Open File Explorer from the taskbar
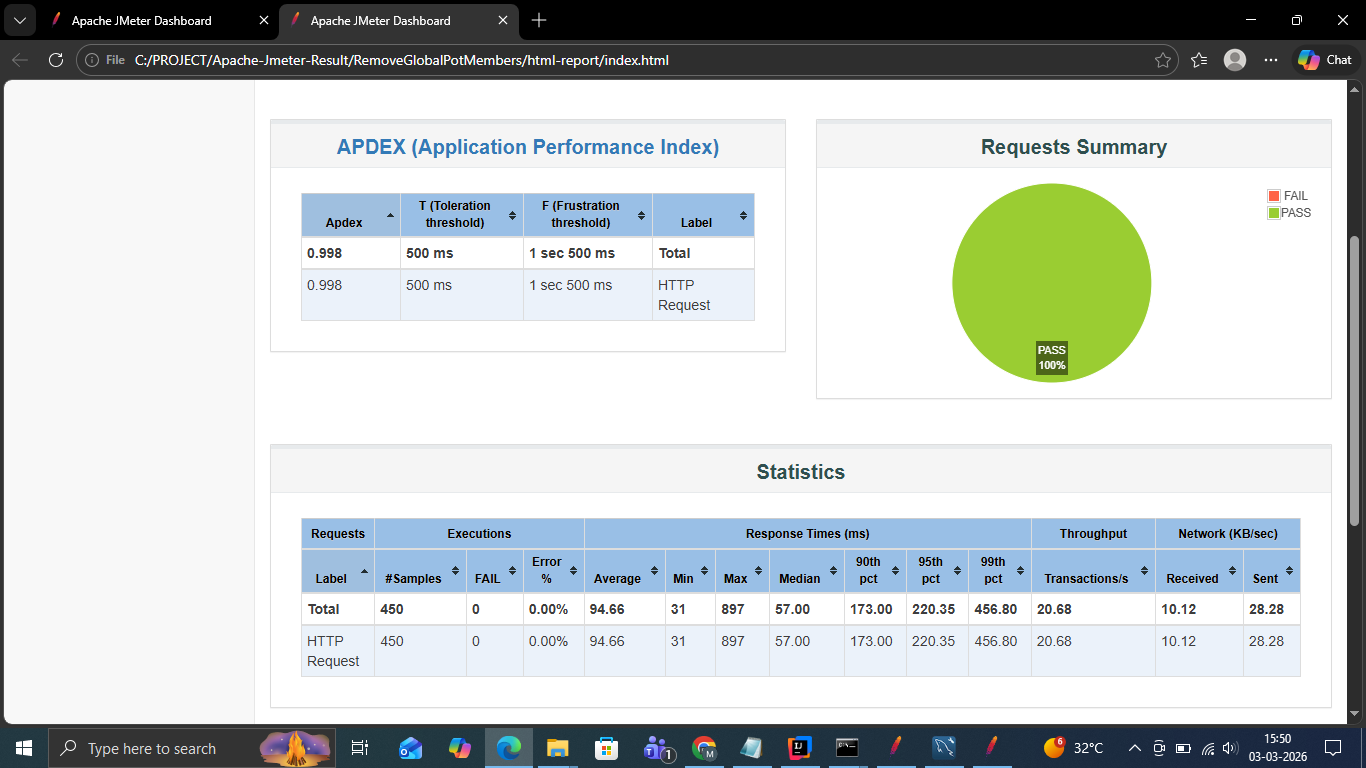This screenshot has width=1366, height=768. tap(557, 748)
